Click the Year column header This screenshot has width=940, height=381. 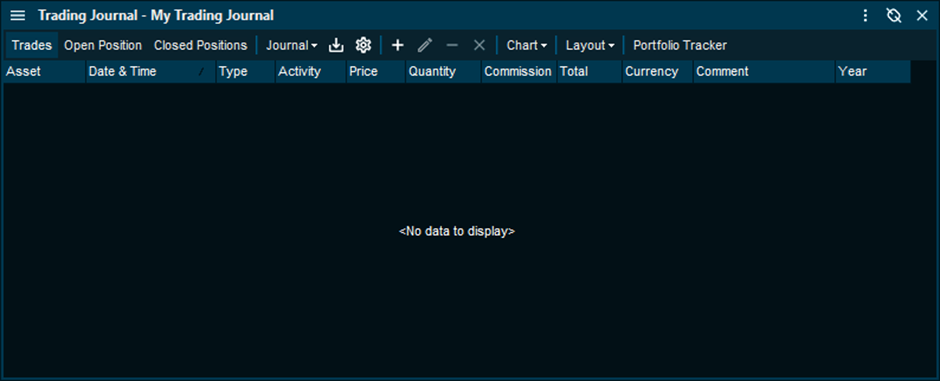tap(873, 72)
